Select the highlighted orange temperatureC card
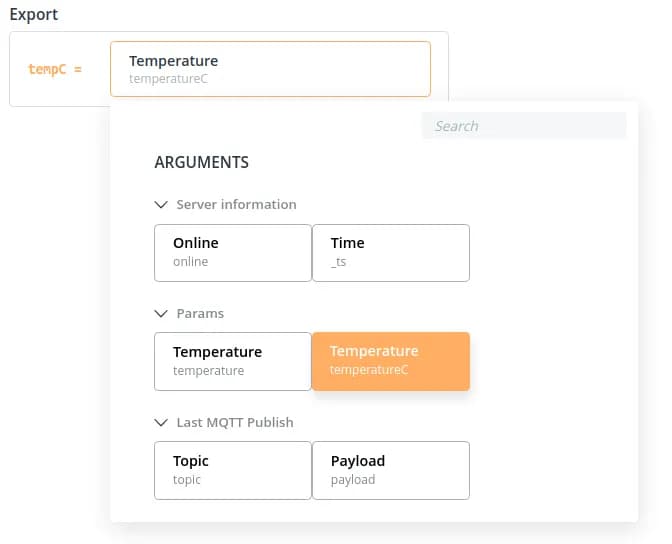Screen dimensions: 672x544 pos(391,361)
